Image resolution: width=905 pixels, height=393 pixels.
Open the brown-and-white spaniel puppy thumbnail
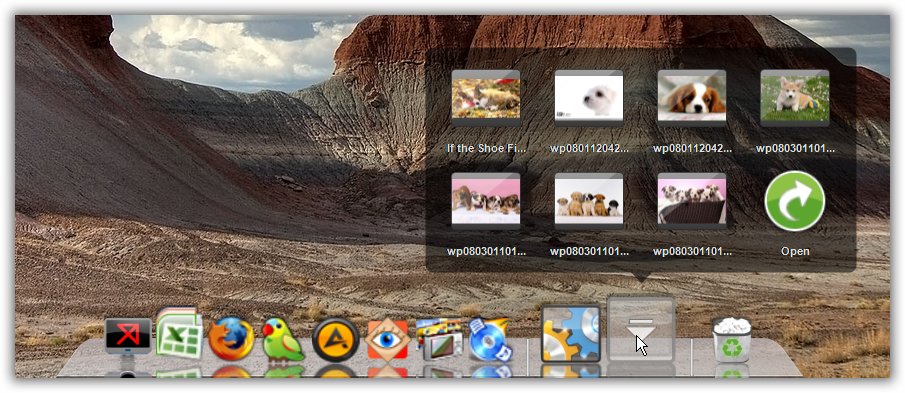point(692,98)
